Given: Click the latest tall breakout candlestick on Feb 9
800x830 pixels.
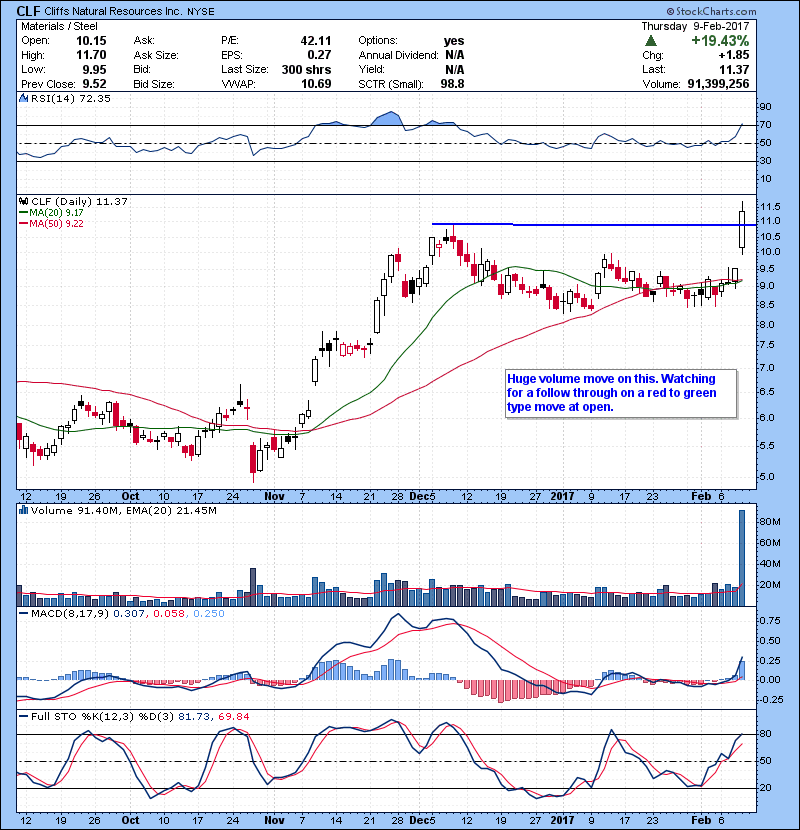Looking at the screenshot, I should pos(742,229).
